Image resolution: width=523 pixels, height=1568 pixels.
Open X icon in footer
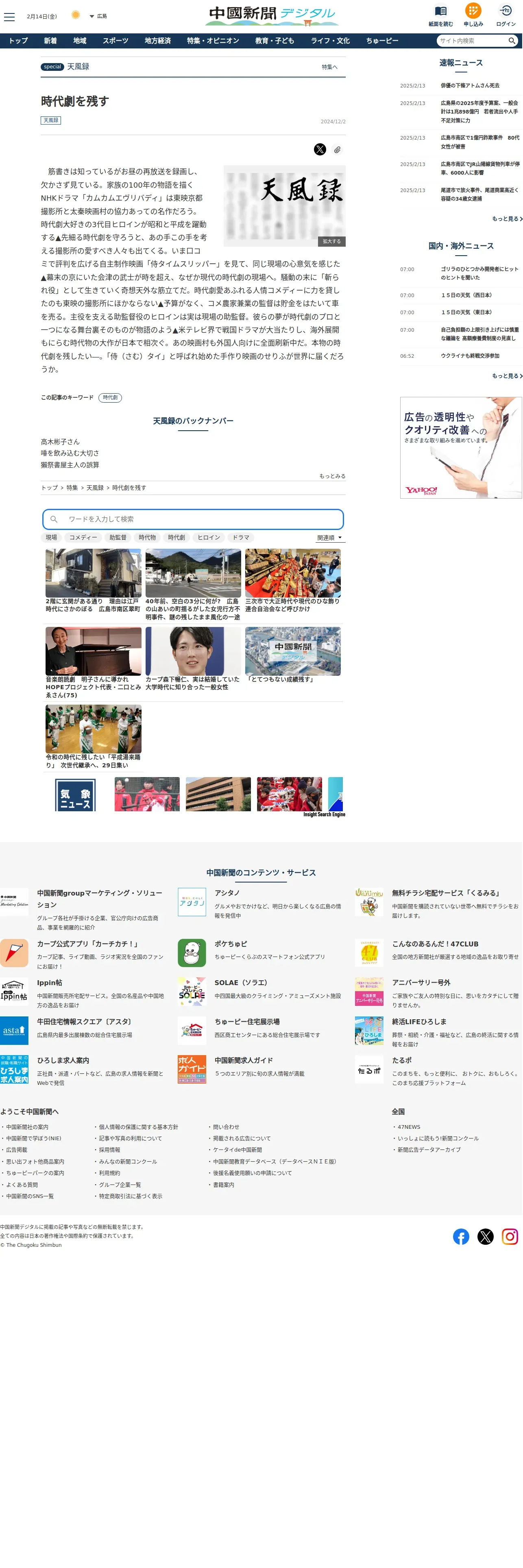485,1236
